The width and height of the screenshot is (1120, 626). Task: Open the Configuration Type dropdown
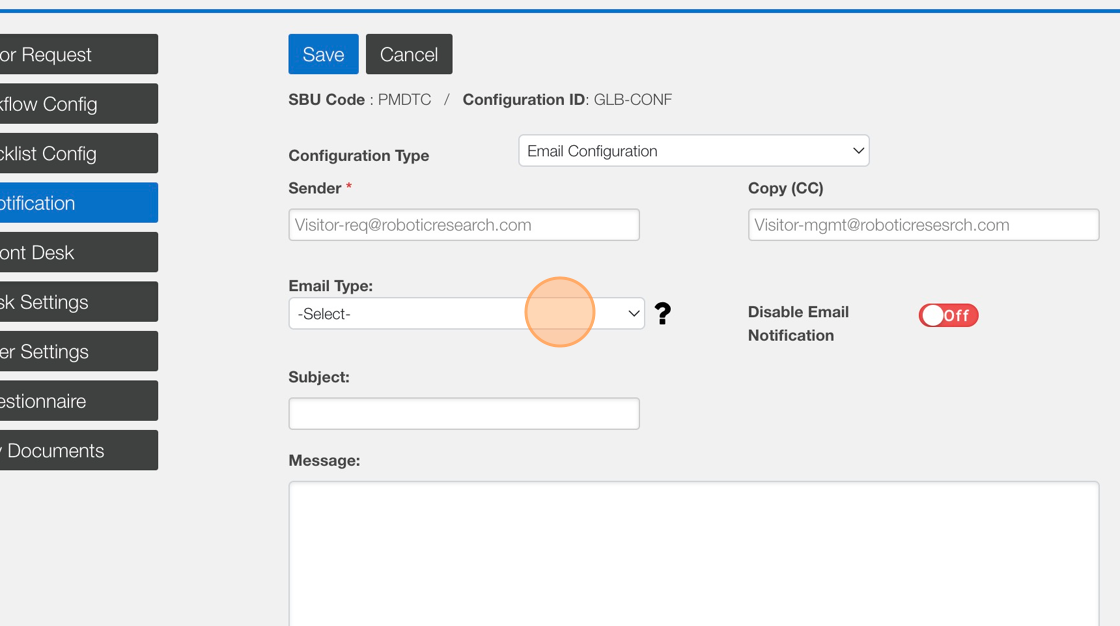click(x=693, y=151)
